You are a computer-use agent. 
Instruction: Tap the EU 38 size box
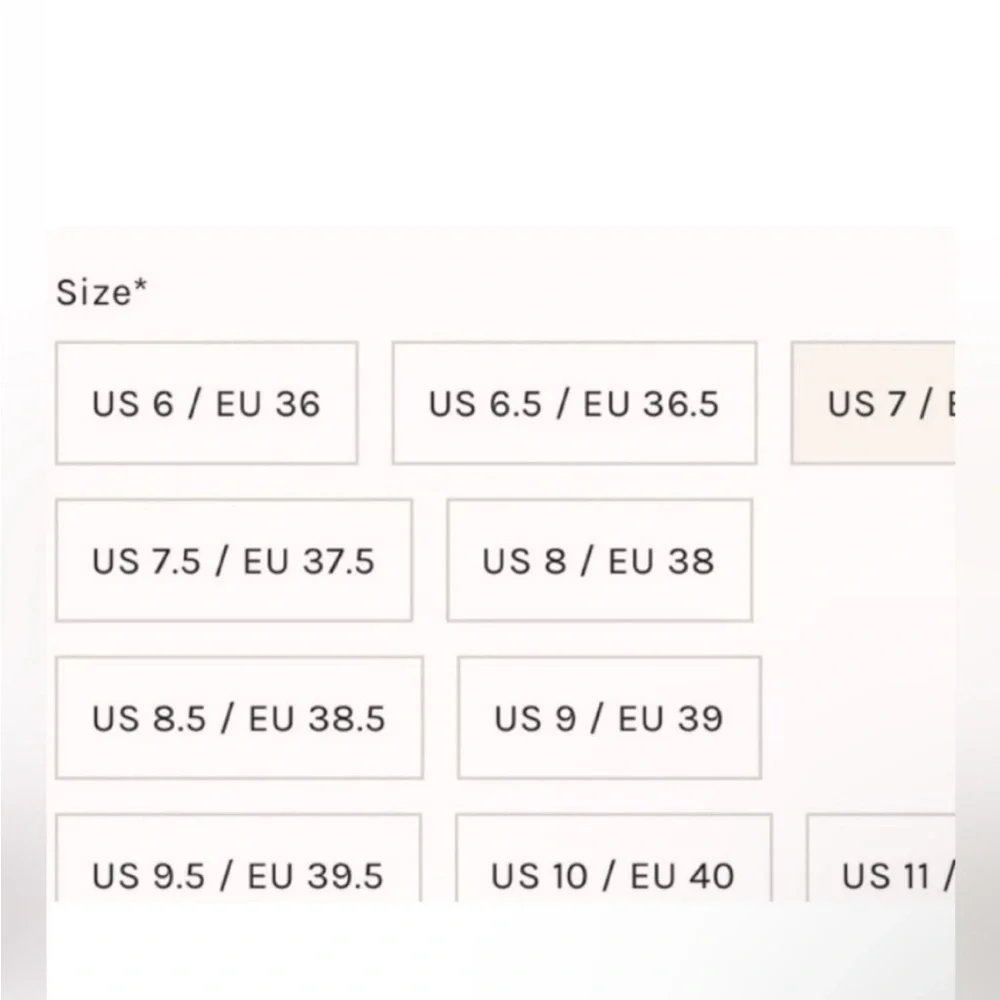[599, 561]
